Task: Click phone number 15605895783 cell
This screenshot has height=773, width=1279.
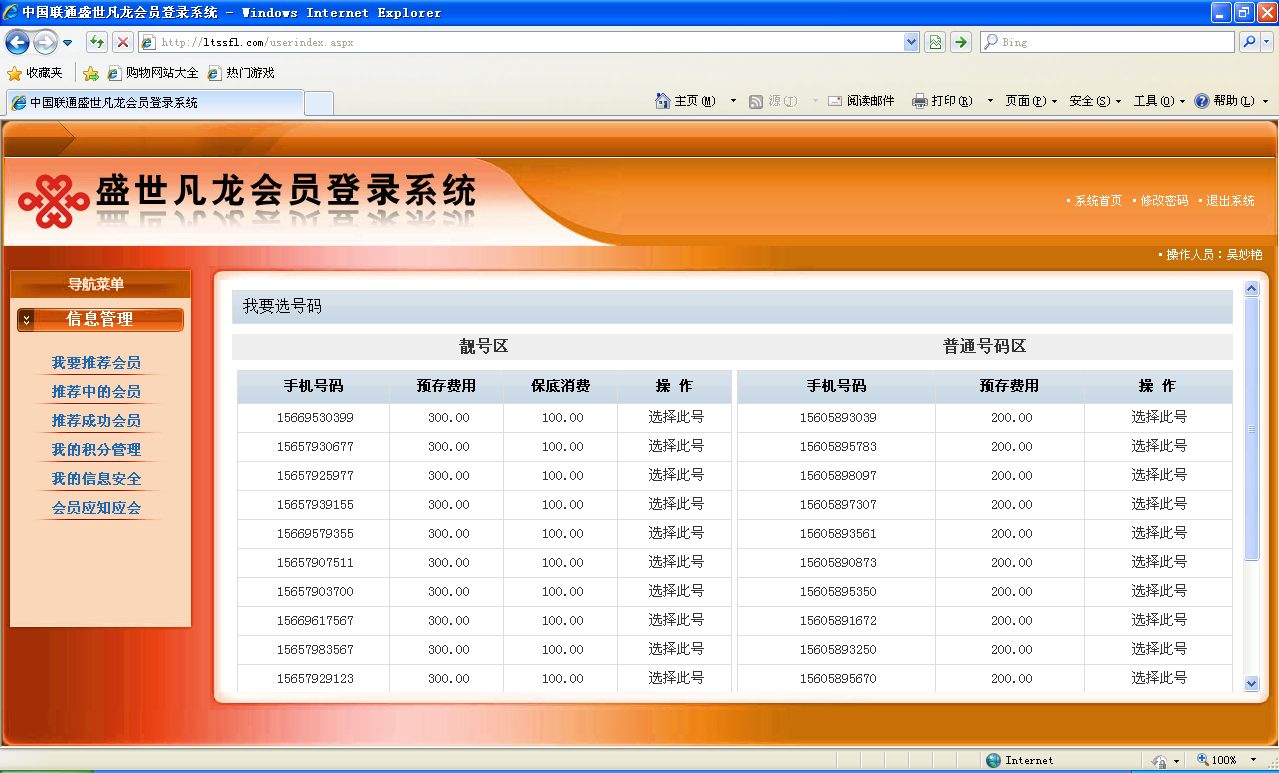Action: coord(838,446)
